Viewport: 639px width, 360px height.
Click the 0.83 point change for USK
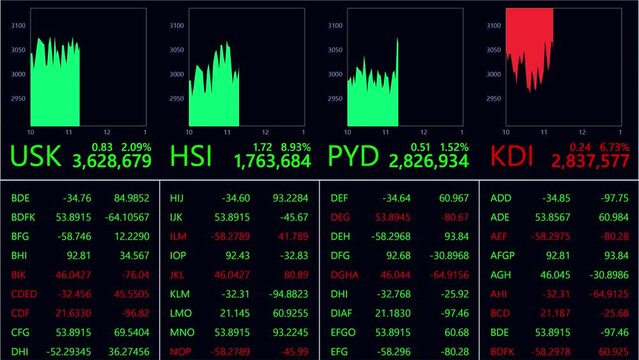click(102, 147)
